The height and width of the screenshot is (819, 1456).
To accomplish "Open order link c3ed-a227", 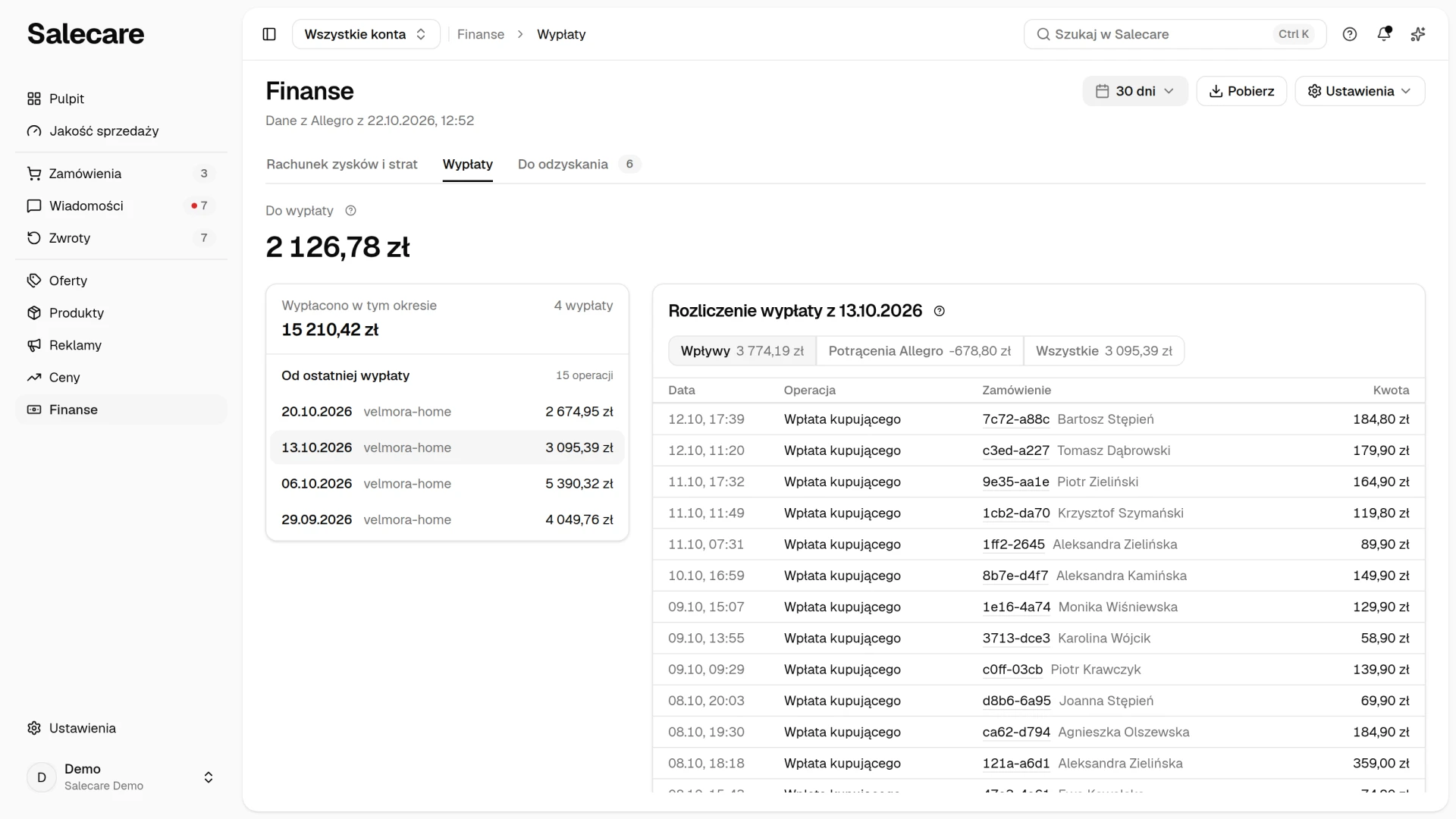I will [1016, 450].
